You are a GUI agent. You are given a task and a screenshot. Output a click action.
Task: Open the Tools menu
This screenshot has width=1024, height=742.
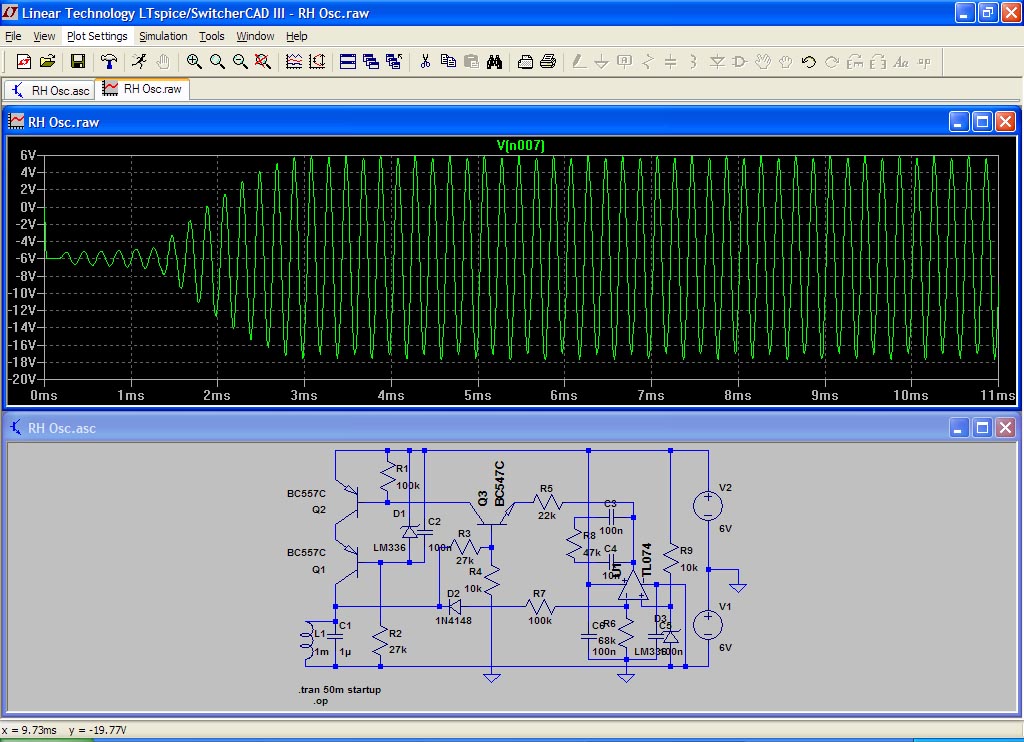[x=212, y=36]
